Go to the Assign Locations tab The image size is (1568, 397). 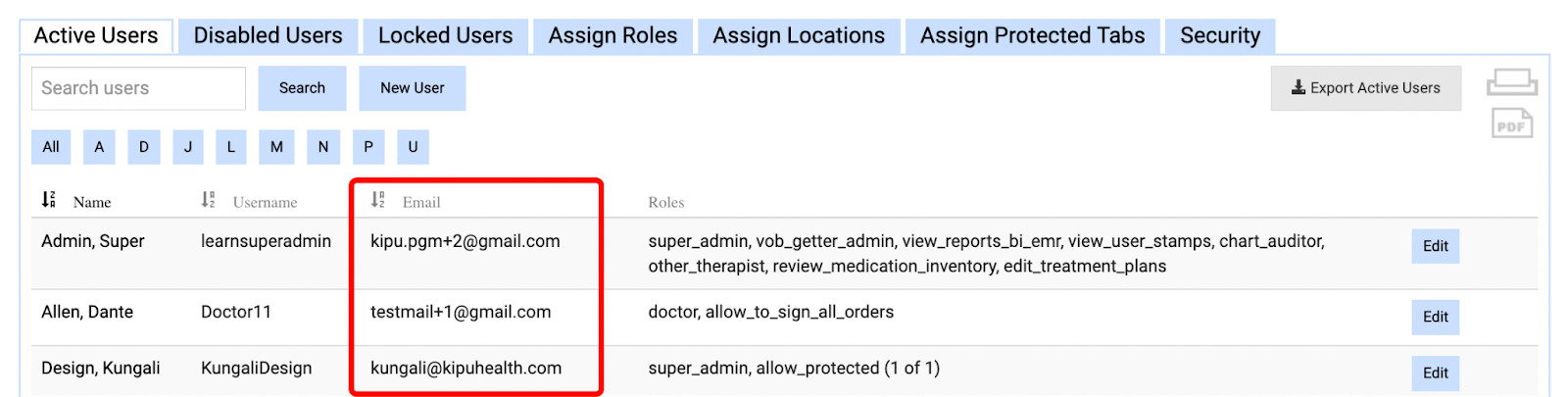(798, 36)
